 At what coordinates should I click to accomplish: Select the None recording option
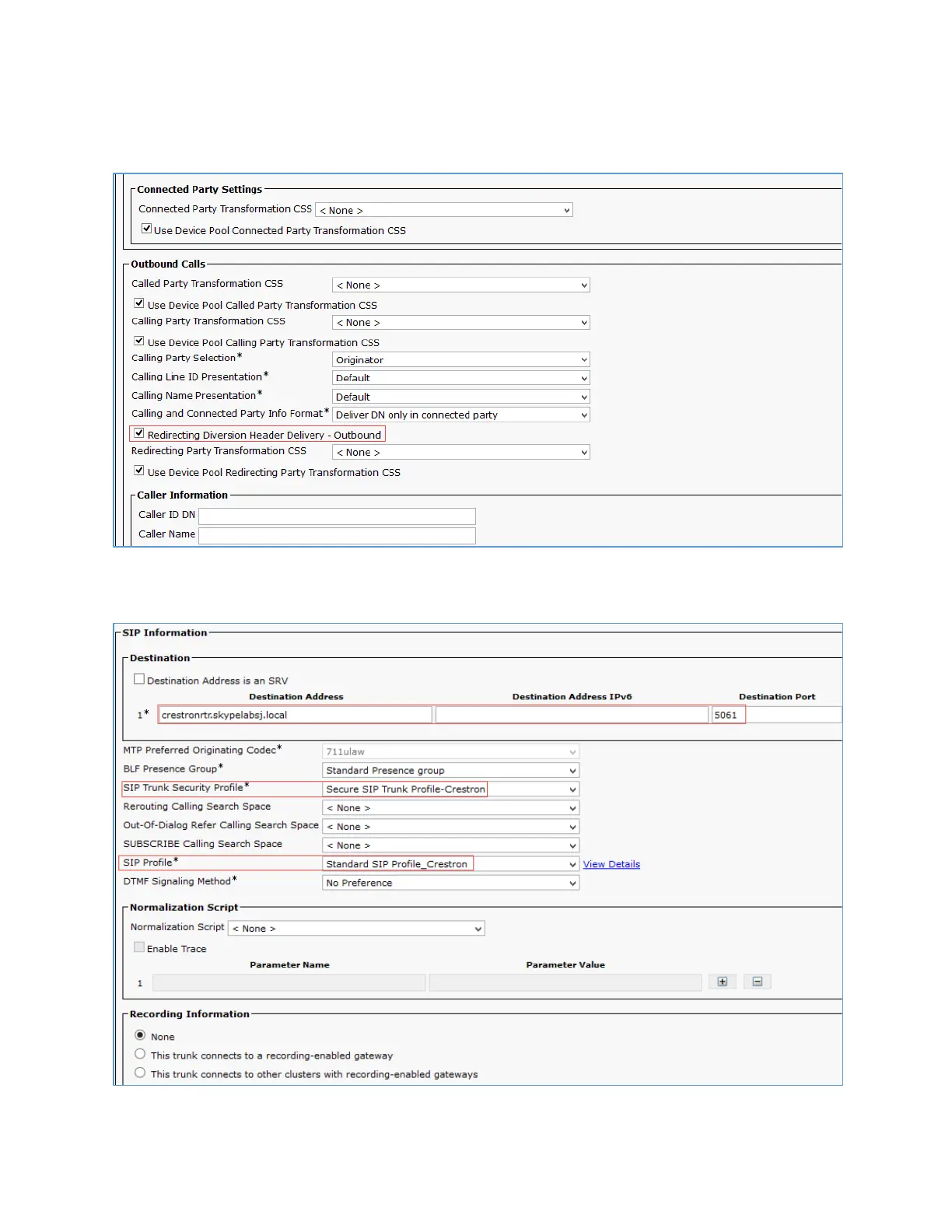coord(140,1035)
